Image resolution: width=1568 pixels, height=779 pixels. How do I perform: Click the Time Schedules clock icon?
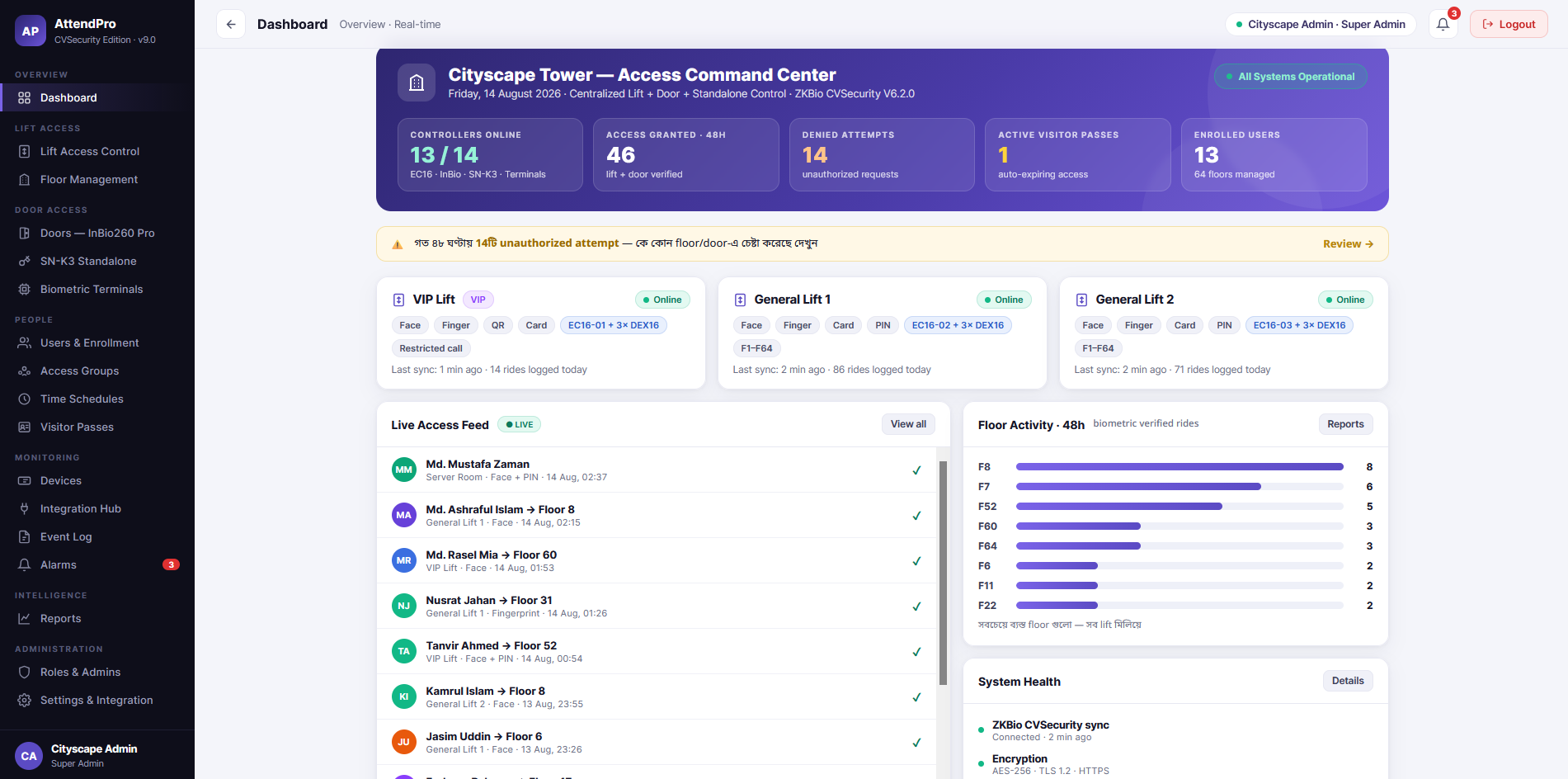[x=25, y=399]
